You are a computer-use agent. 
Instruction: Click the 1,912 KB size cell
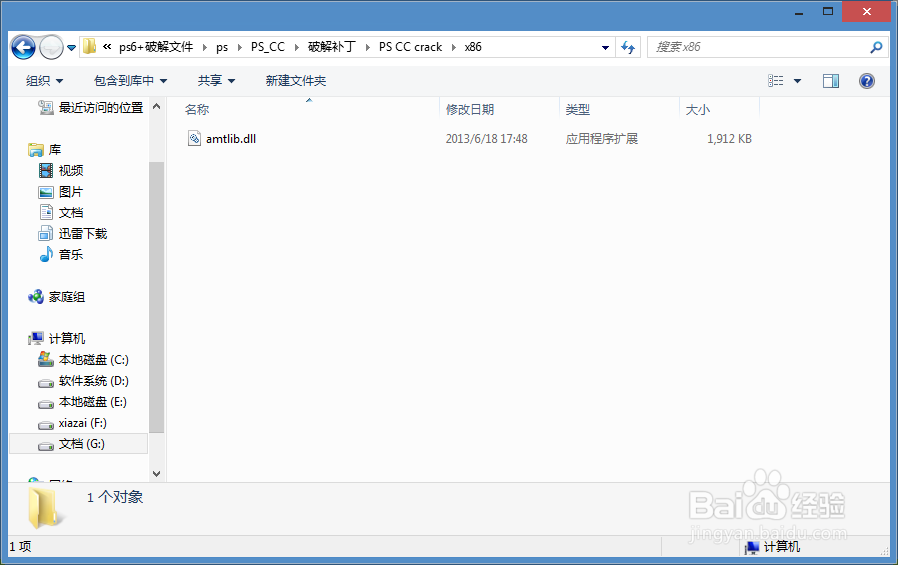pos(729,139)
